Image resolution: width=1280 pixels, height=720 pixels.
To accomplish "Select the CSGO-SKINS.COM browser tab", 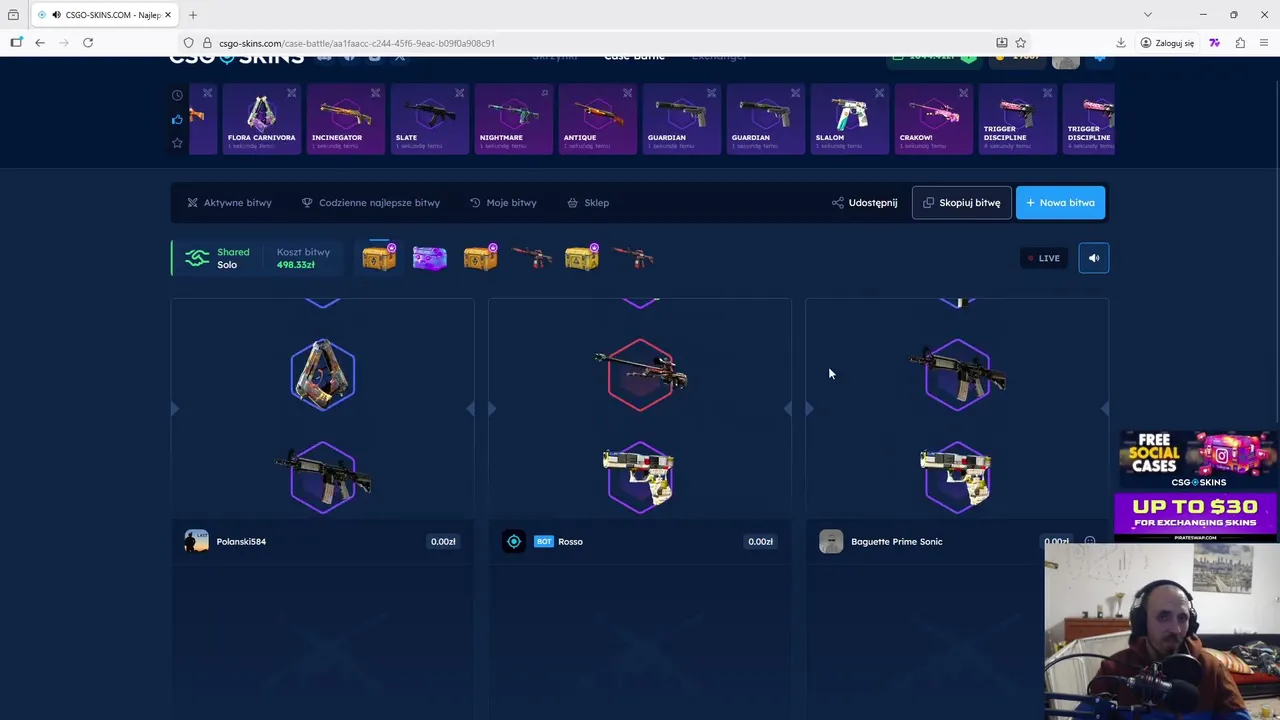I will [105, 15].
